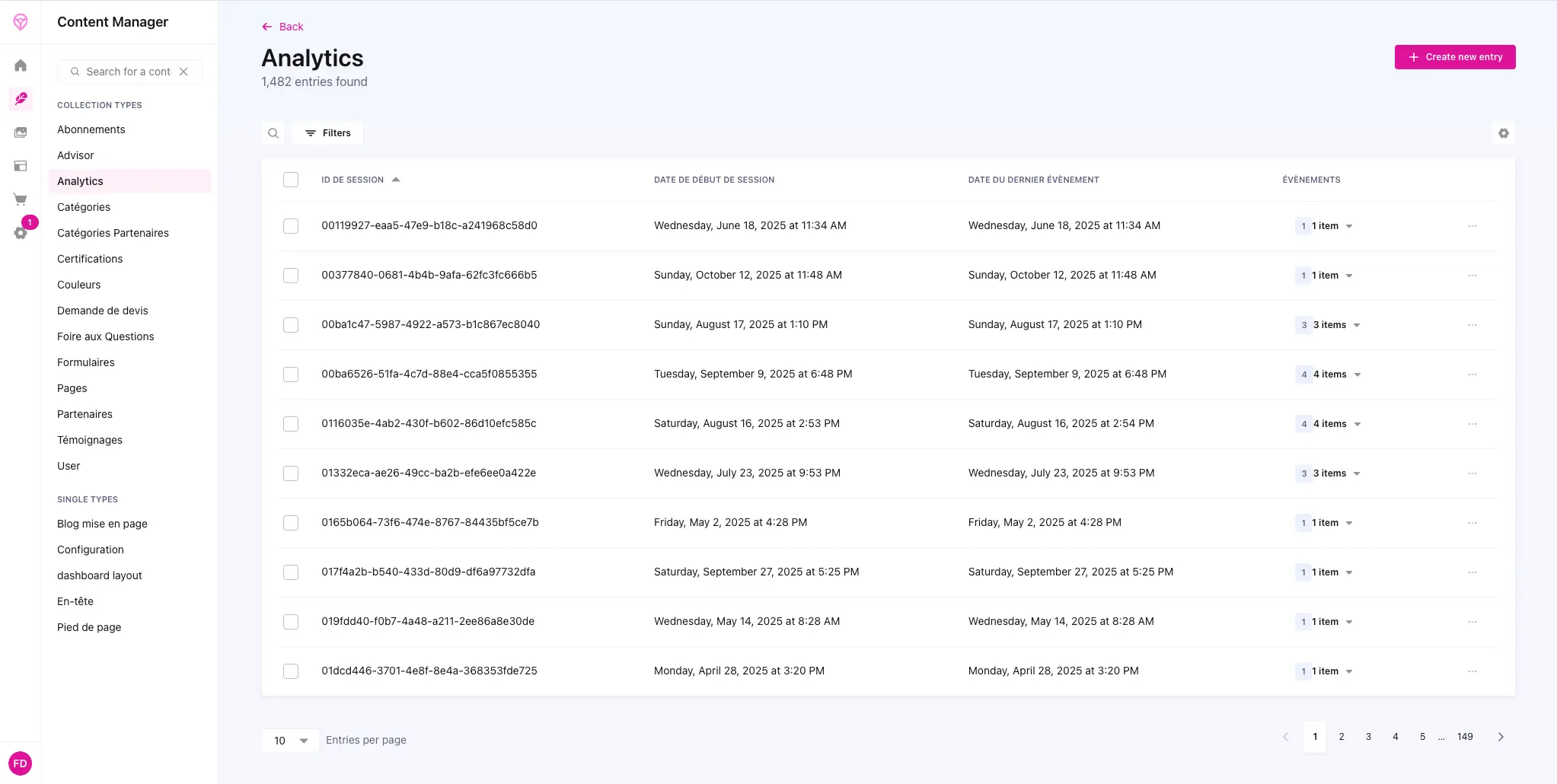Viewport: 1557px width, 784px height.
Task: Open the Marketplace cart icon
Action: [x=21, y=199]
